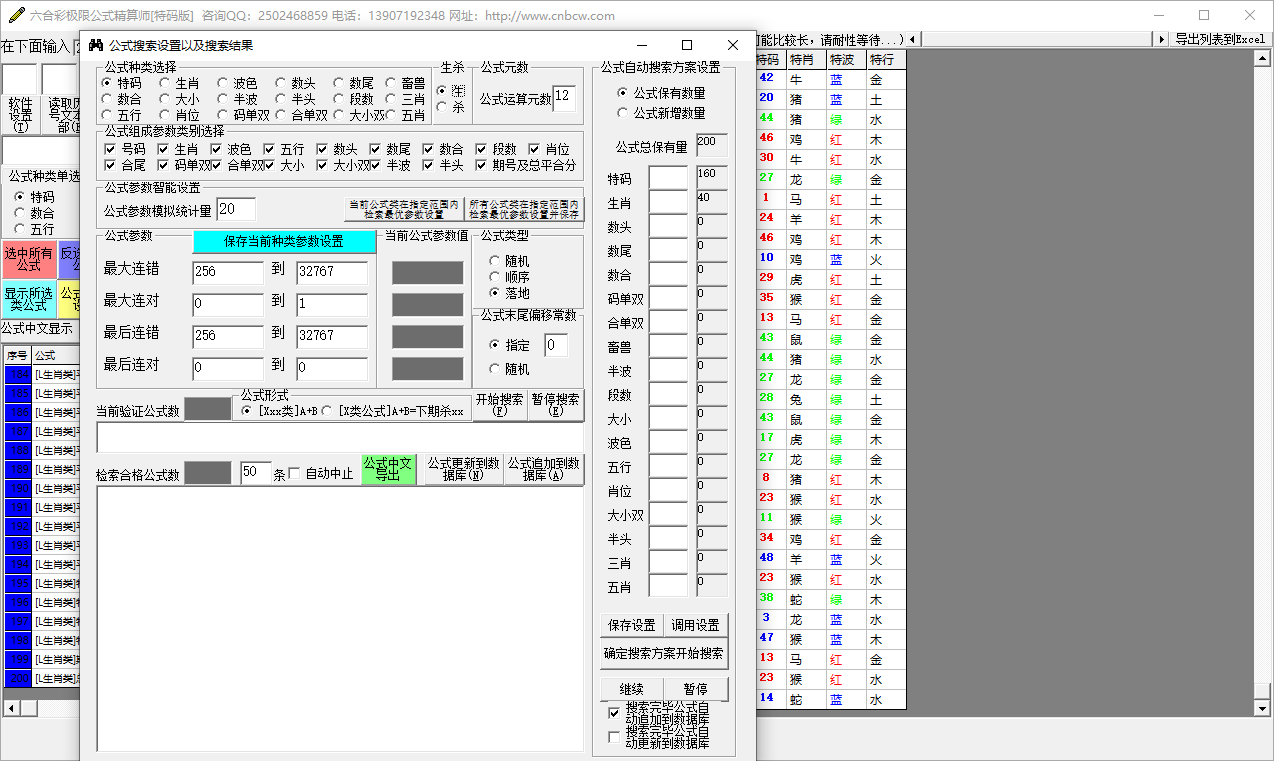Choose [X类公式]A+B=下期杀xx formula form
1274x761 pixels.
pos(328,410)
